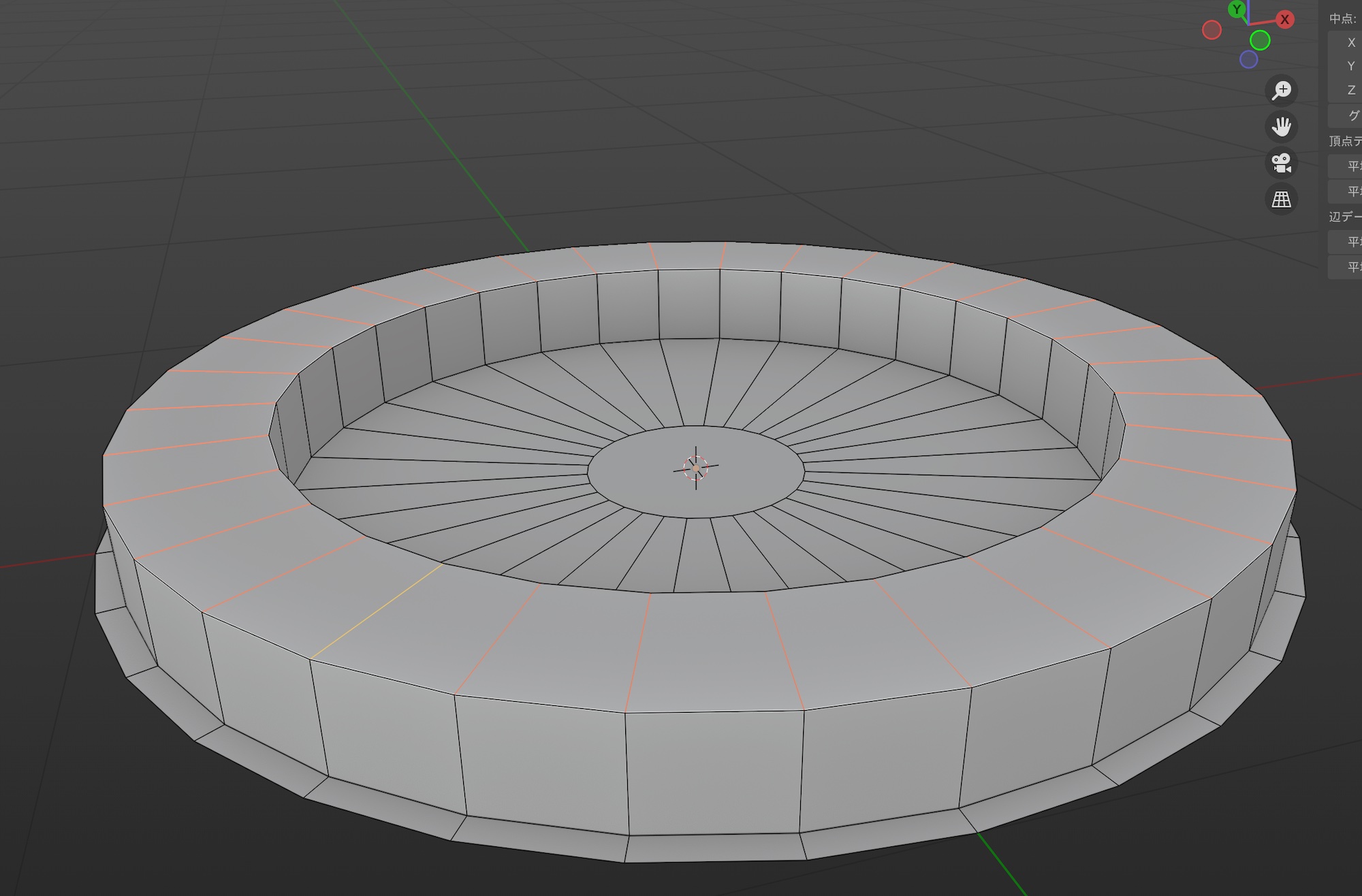Click the zoom magnifier viewport icon

tap(1281, 91)
